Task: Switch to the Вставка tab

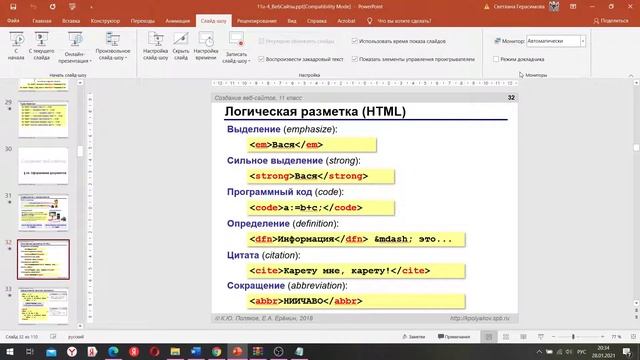Action: click(71, 21)
